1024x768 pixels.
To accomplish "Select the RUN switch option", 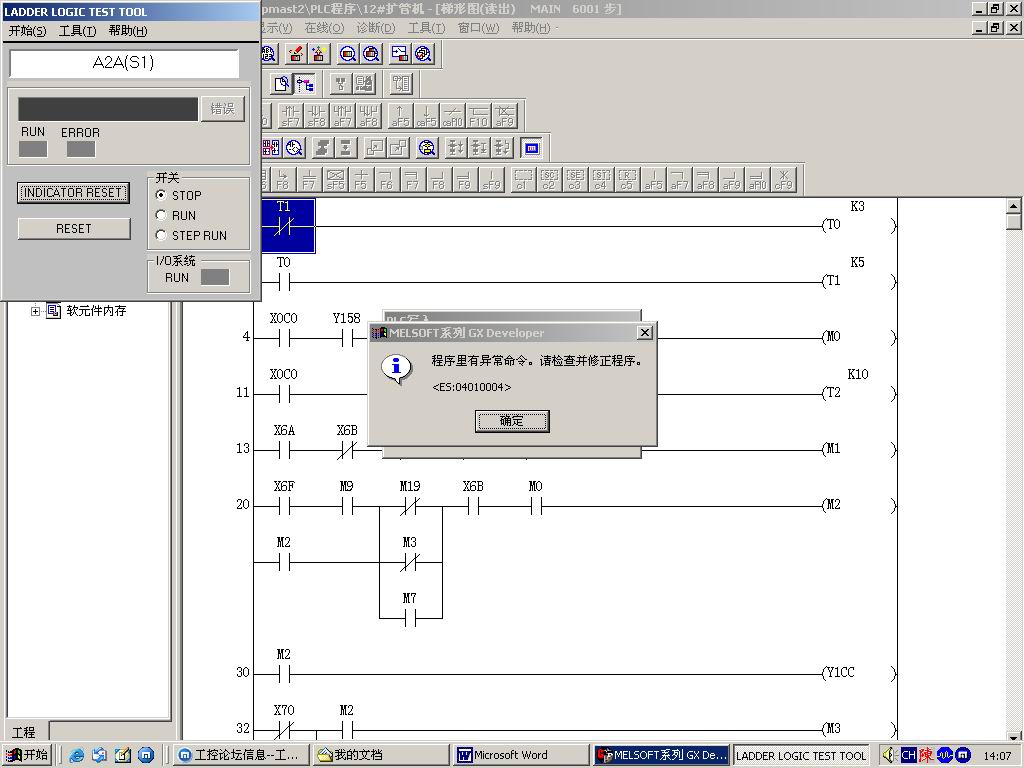I will click(161, 215).
